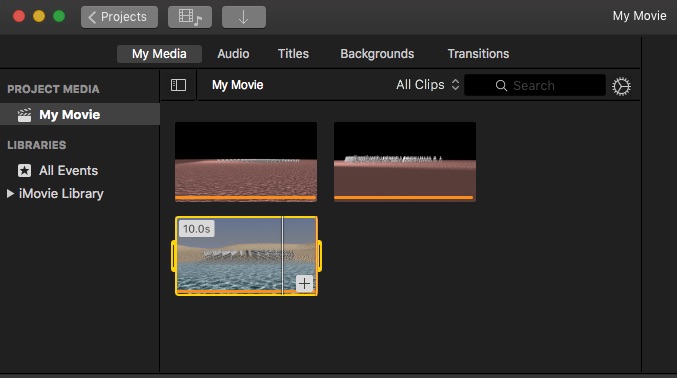Toggle the libraries sidebar panel icon
Viewport: 677px width, 378px height.
click(x=178, y=85)
